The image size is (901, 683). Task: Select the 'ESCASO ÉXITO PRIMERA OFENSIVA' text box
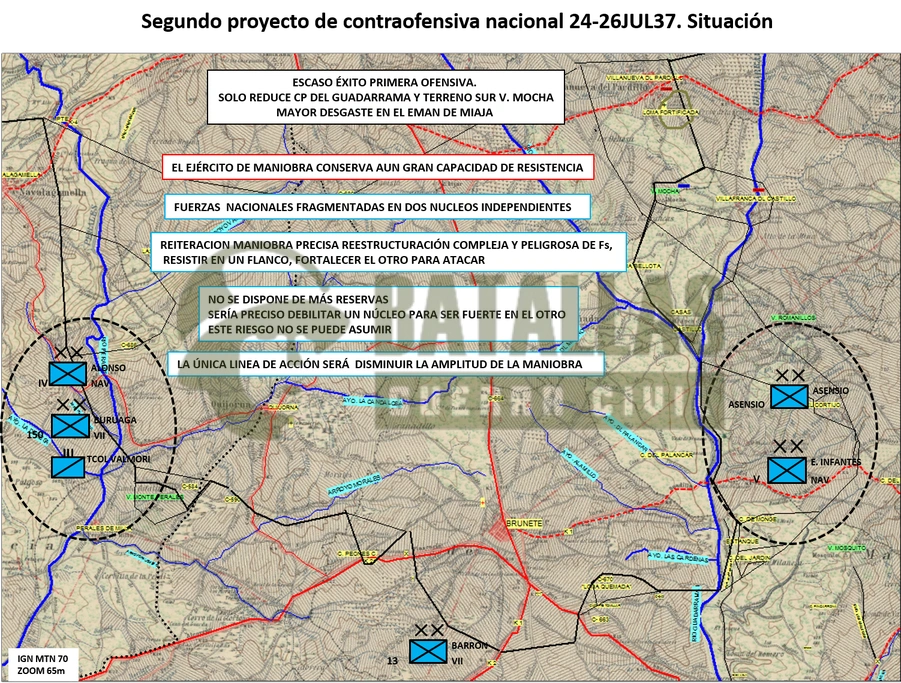(x=386, y=97)
